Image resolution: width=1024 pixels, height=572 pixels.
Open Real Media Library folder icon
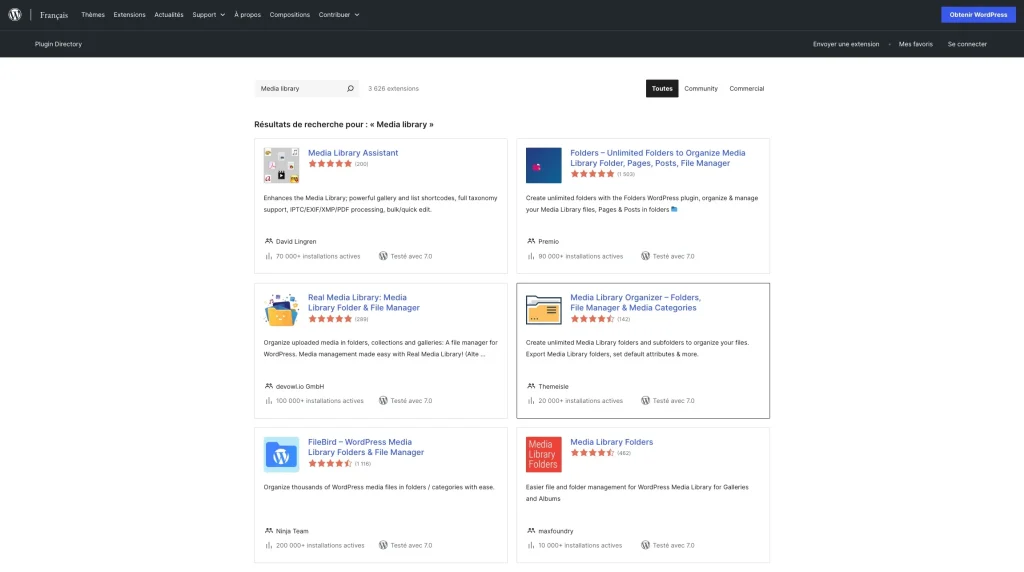[x=281, y=310]
